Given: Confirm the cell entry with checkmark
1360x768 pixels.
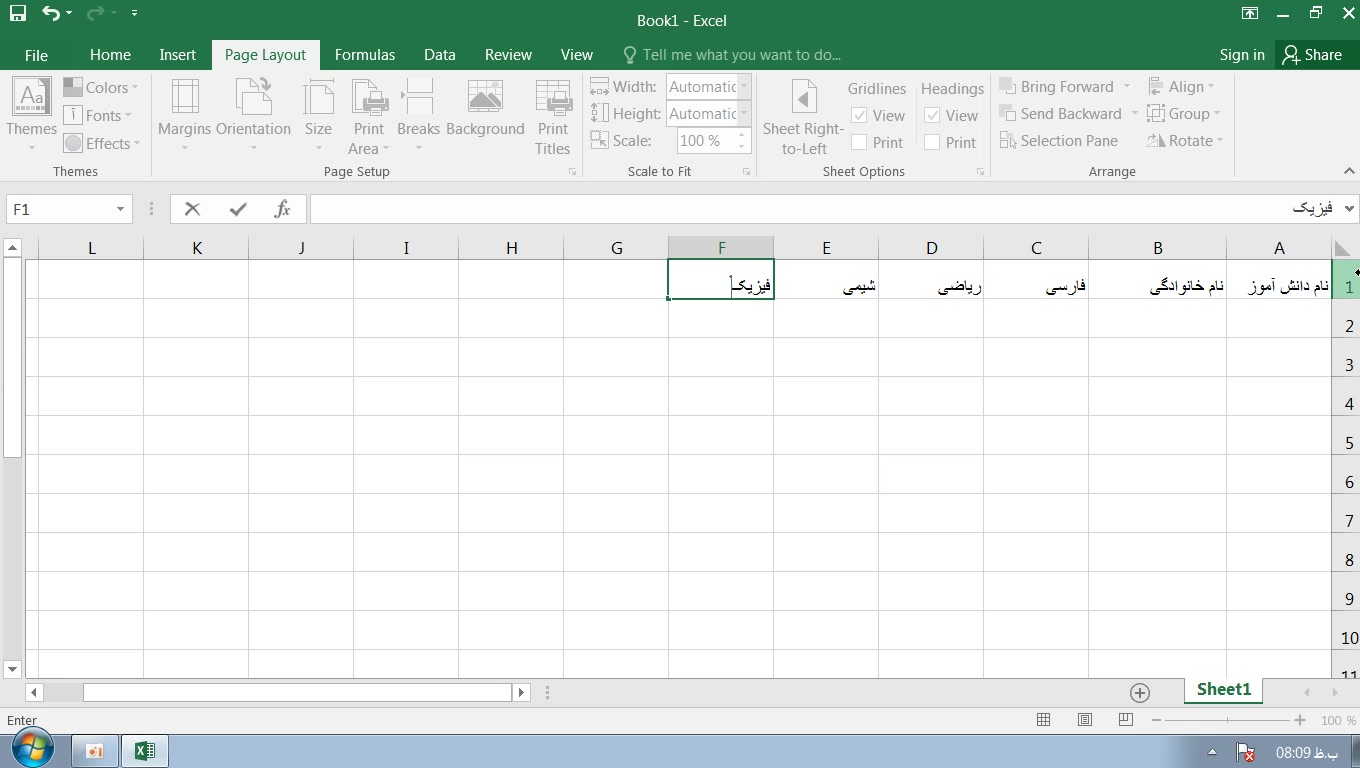Looking at the screenshot, I should (238, 209).
